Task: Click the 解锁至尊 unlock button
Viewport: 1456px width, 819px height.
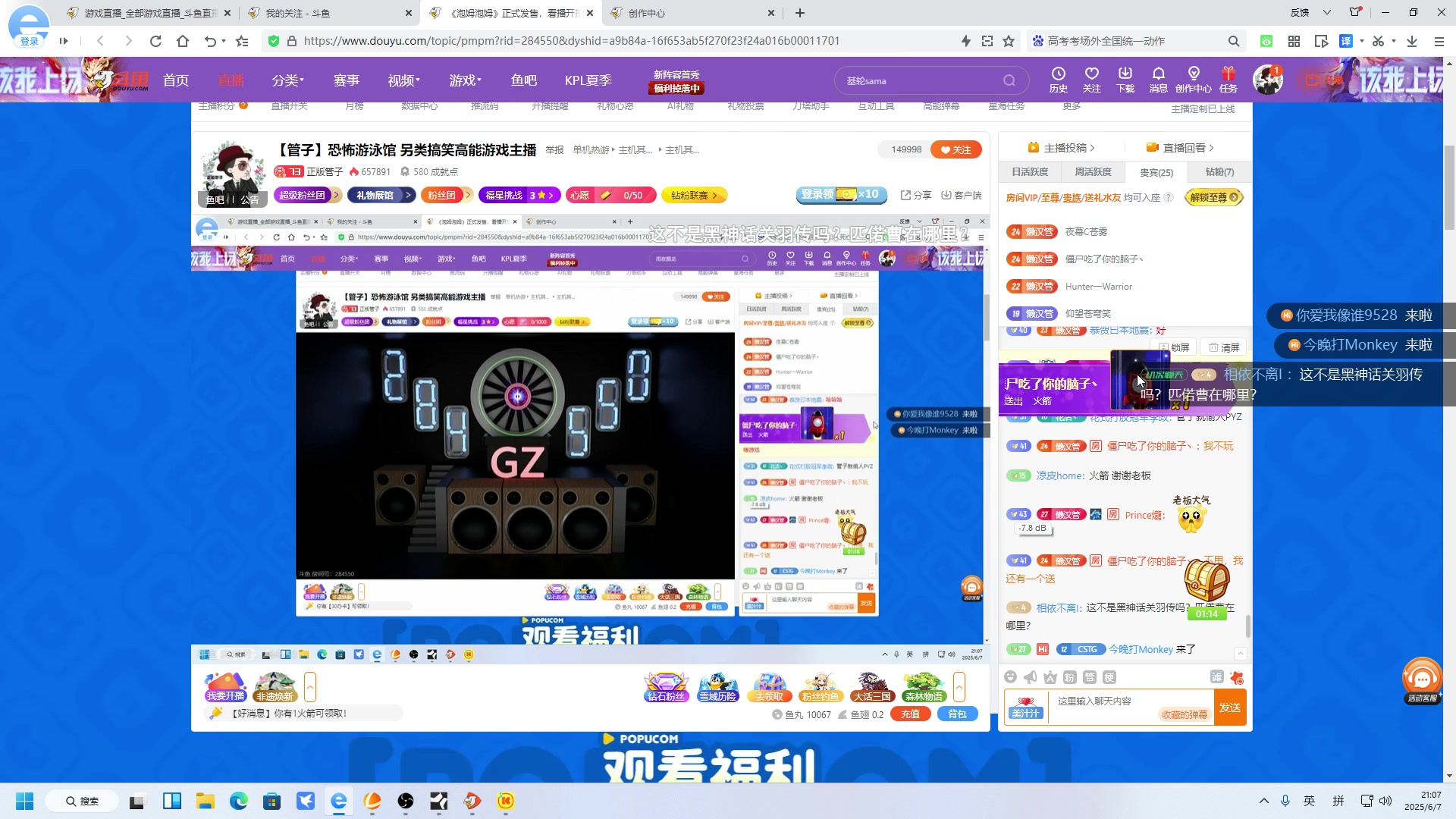Action: [1213, 197]
